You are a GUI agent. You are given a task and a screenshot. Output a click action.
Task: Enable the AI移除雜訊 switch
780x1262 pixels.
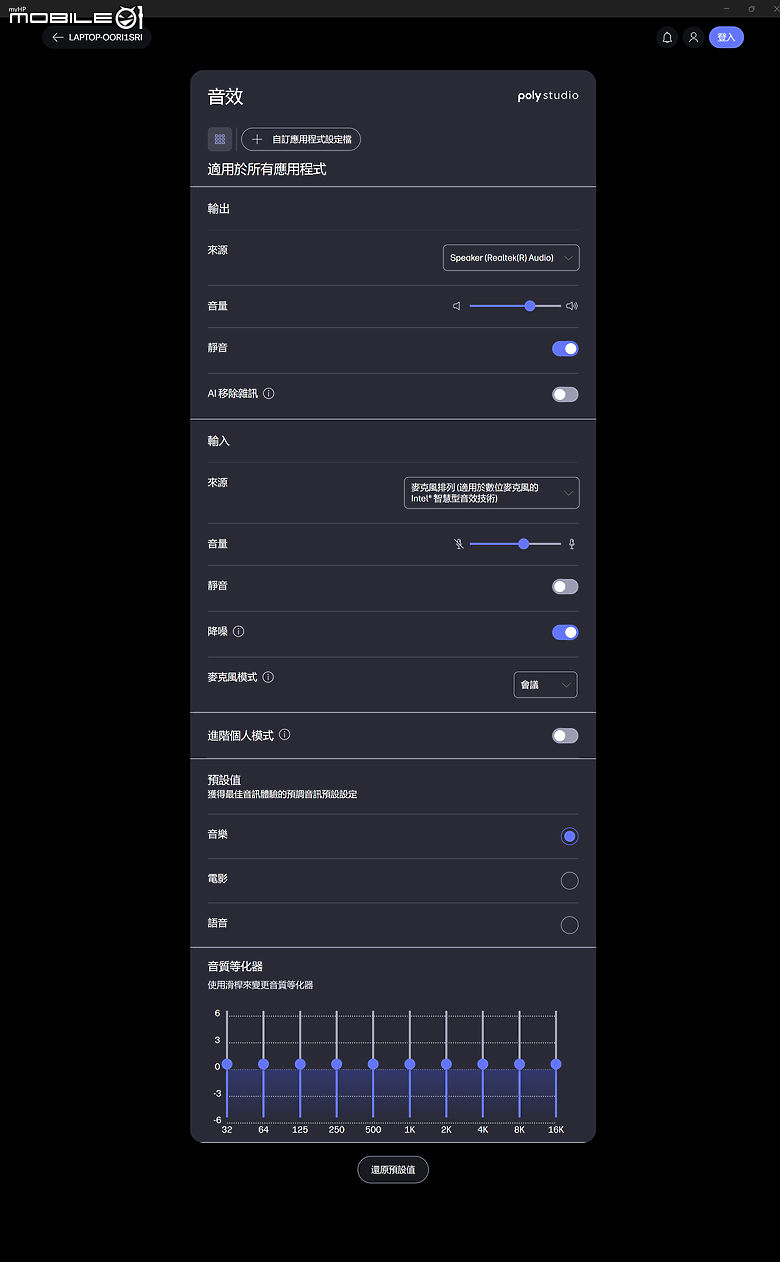(x=565, y=395)
